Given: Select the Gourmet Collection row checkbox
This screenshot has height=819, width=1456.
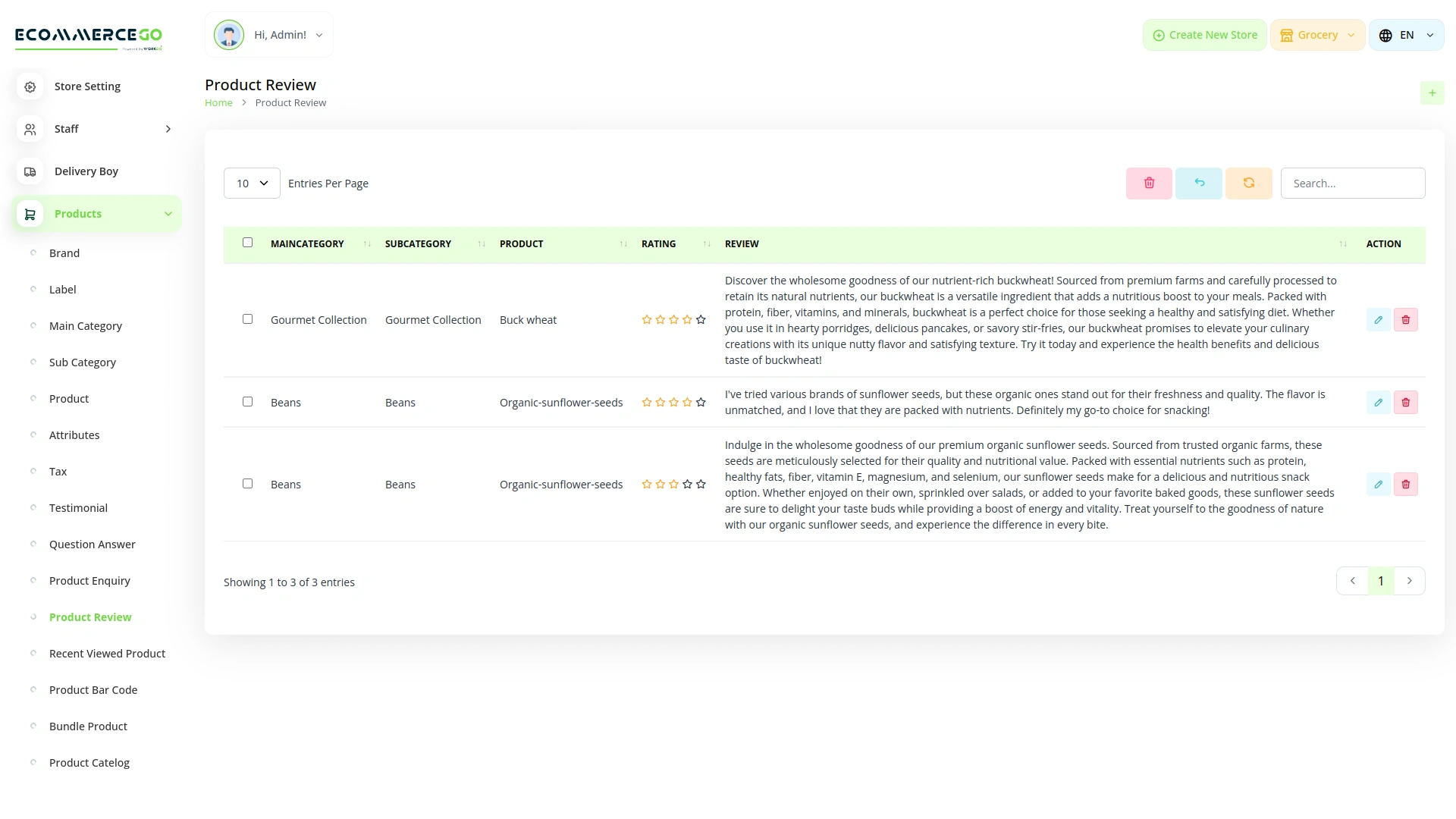Looking at the screenshot, I should click(247, 319).
